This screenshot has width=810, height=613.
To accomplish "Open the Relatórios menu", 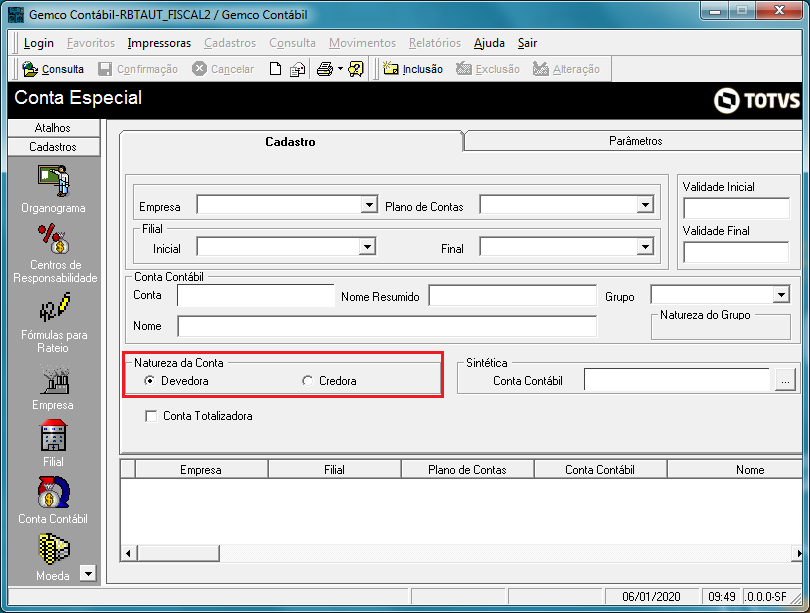I will 434,43.
